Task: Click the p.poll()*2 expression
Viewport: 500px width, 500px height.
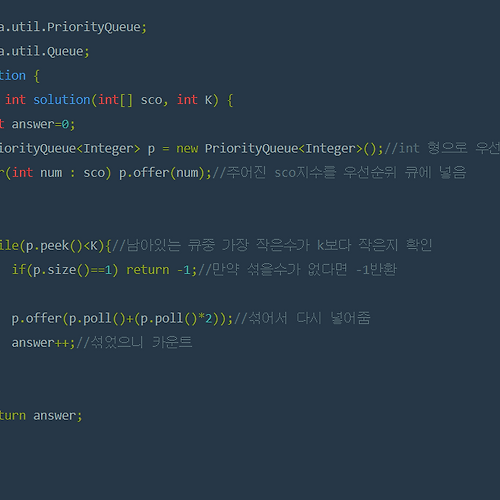Action: click(177, 319)
